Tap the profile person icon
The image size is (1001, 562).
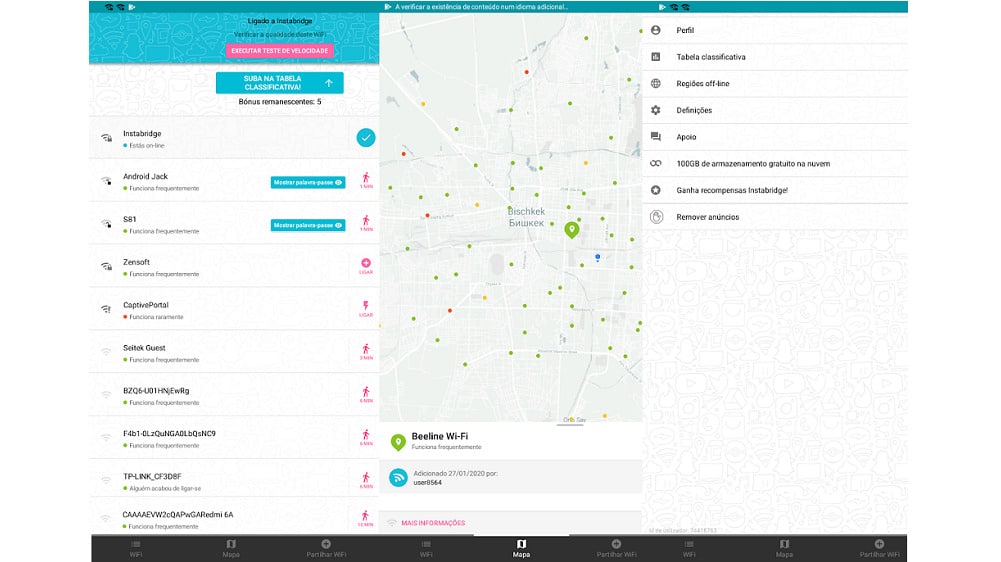tap(656, 30)
